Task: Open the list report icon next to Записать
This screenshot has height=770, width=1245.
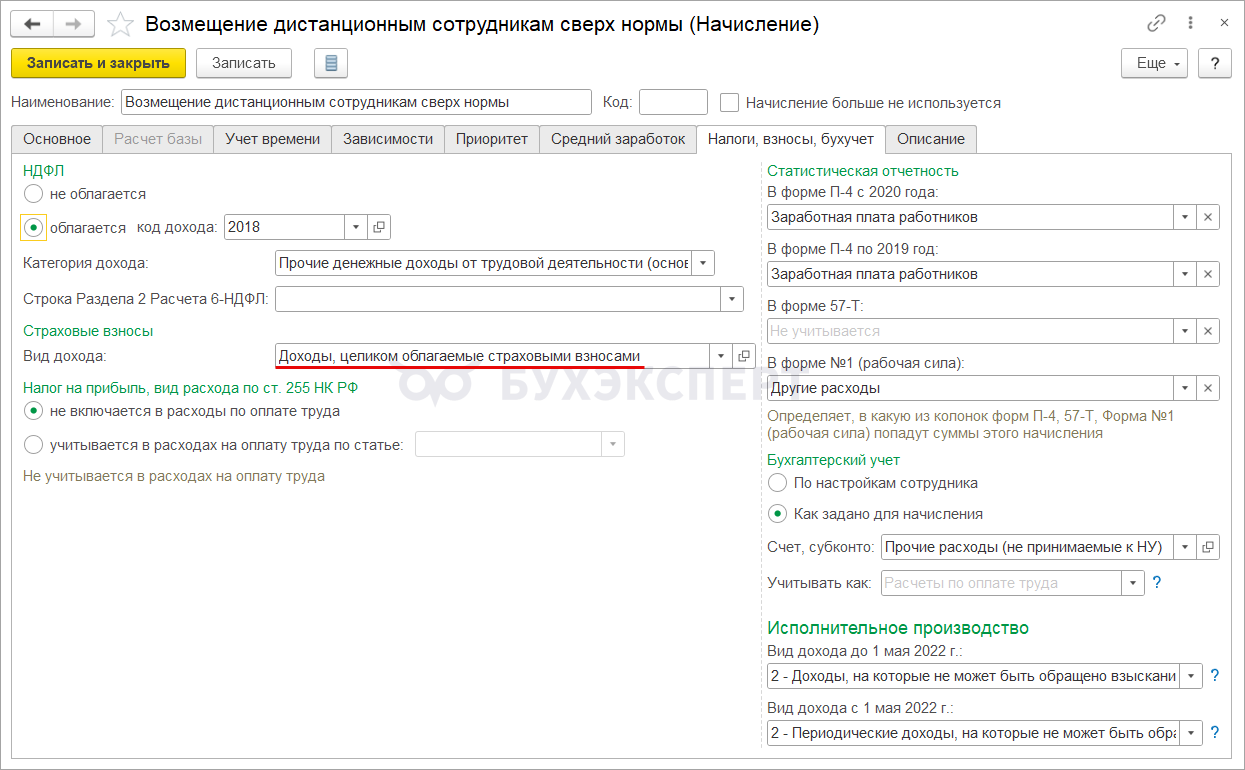Action: [331, 63]
